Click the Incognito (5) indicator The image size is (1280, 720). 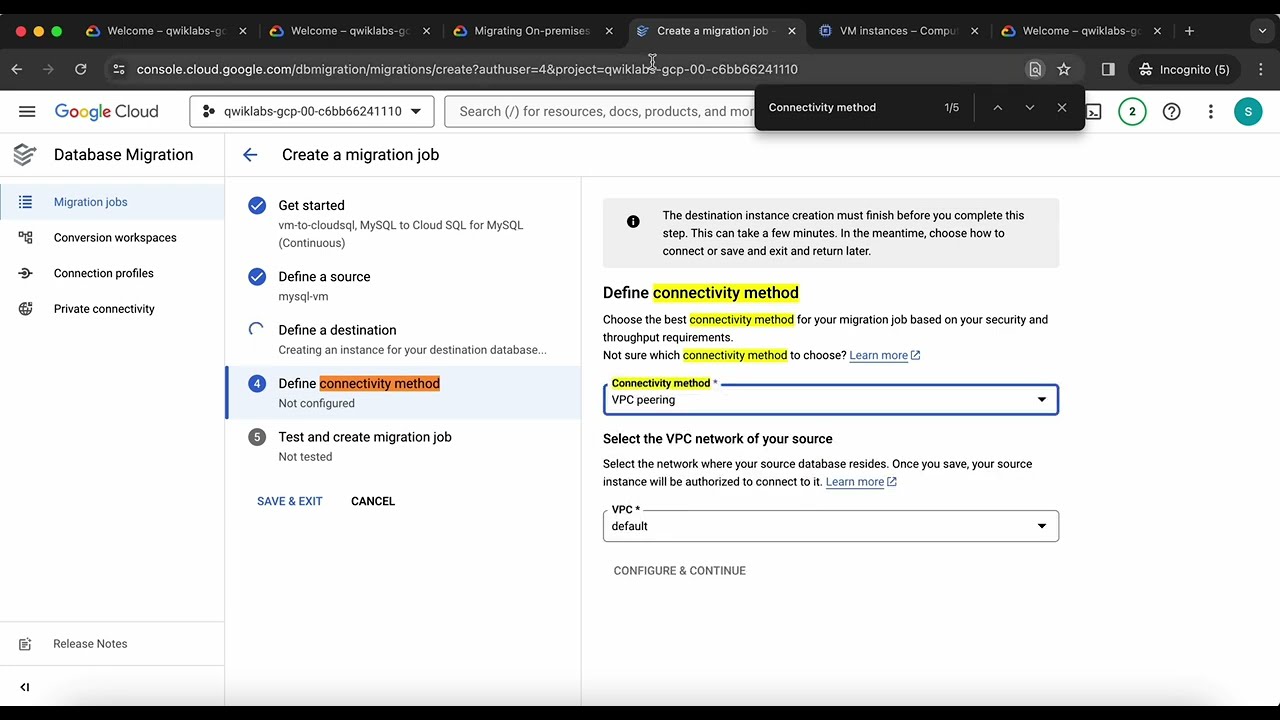pos(1184,69)
